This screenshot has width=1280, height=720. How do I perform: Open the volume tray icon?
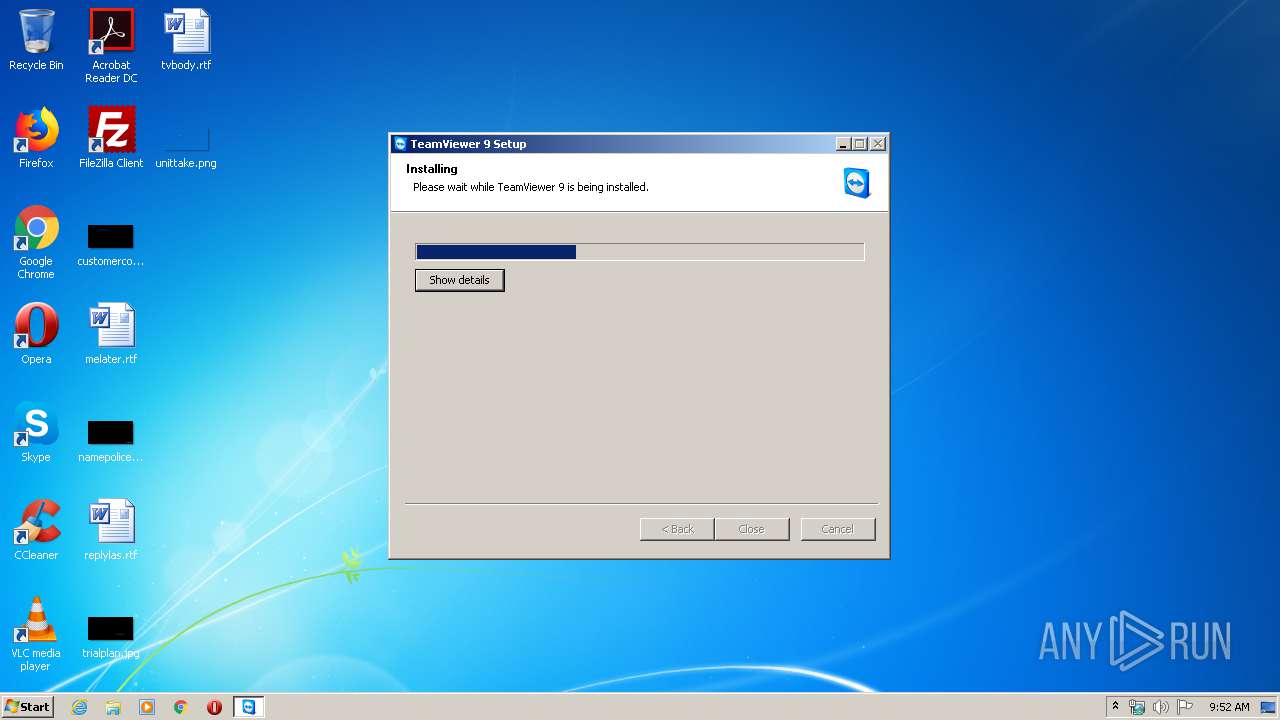(1161, 707)
